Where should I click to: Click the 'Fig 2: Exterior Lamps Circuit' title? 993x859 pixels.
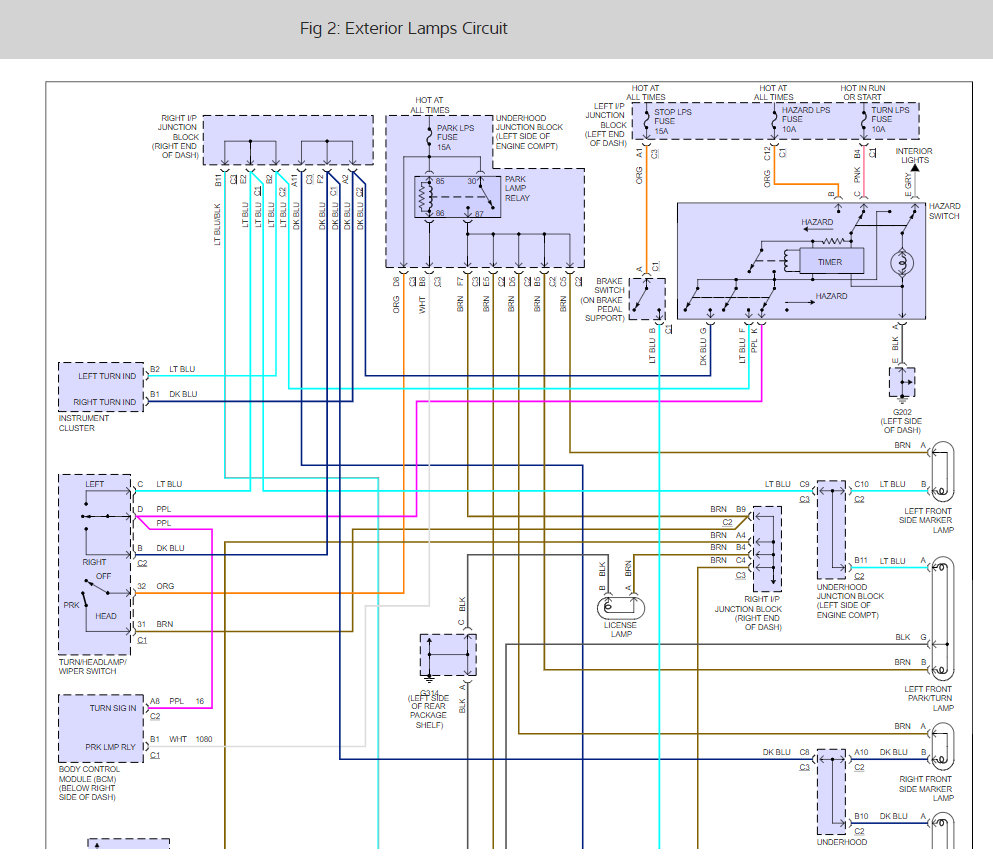tap(403, 29)
